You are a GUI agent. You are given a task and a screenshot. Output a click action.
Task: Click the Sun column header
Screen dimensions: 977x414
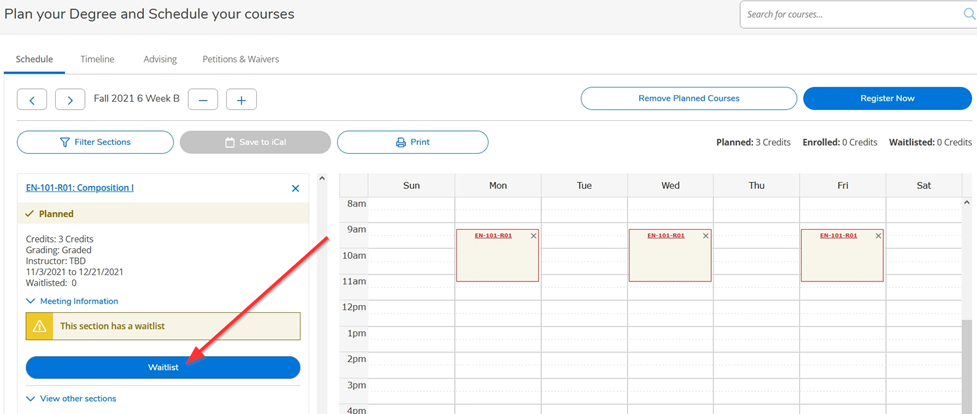click(x=411, y=185)
